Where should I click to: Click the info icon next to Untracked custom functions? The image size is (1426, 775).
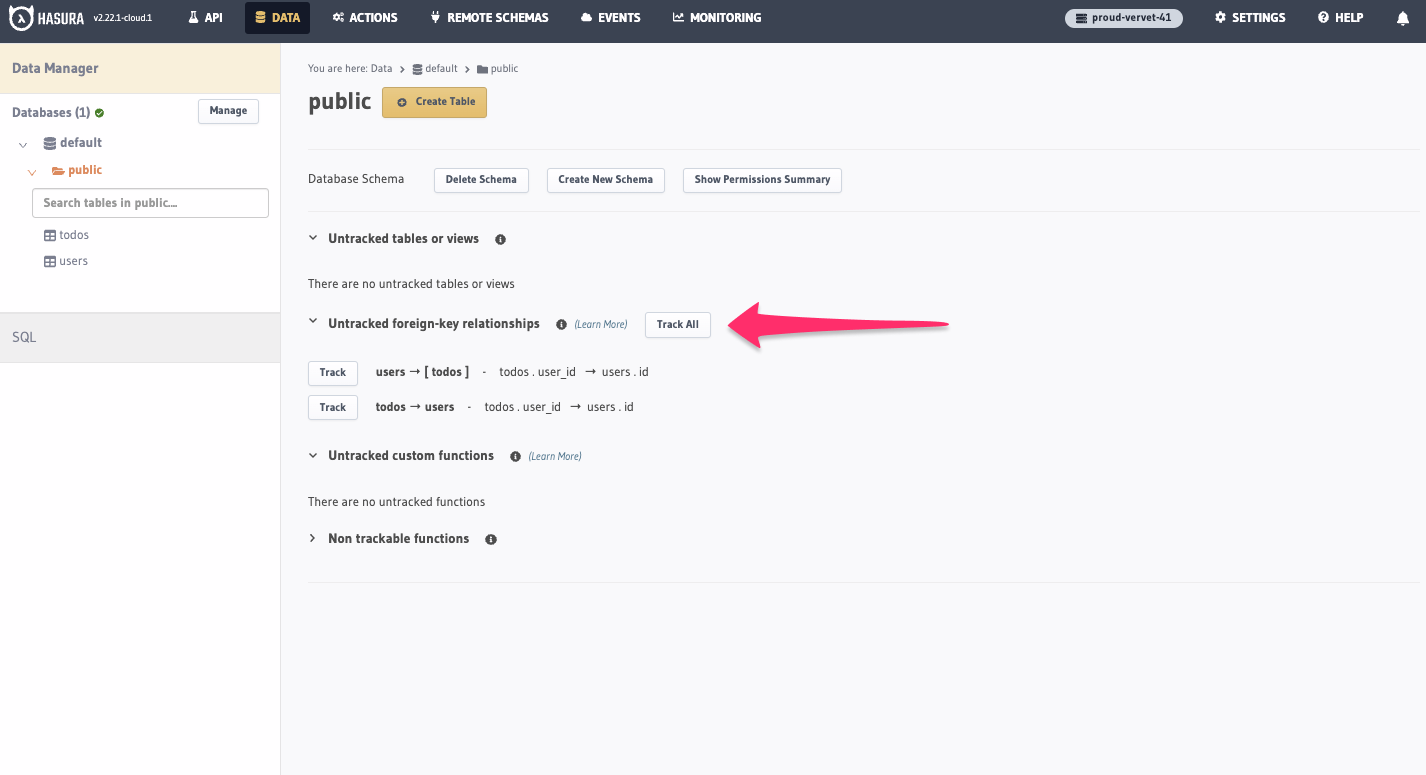pos(514,456)
